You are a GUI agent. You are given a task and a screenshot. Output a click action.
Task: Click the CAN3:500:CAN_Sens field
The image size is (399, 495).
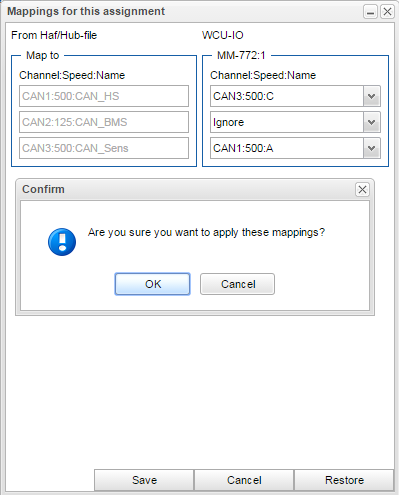[x=104, y=148]
